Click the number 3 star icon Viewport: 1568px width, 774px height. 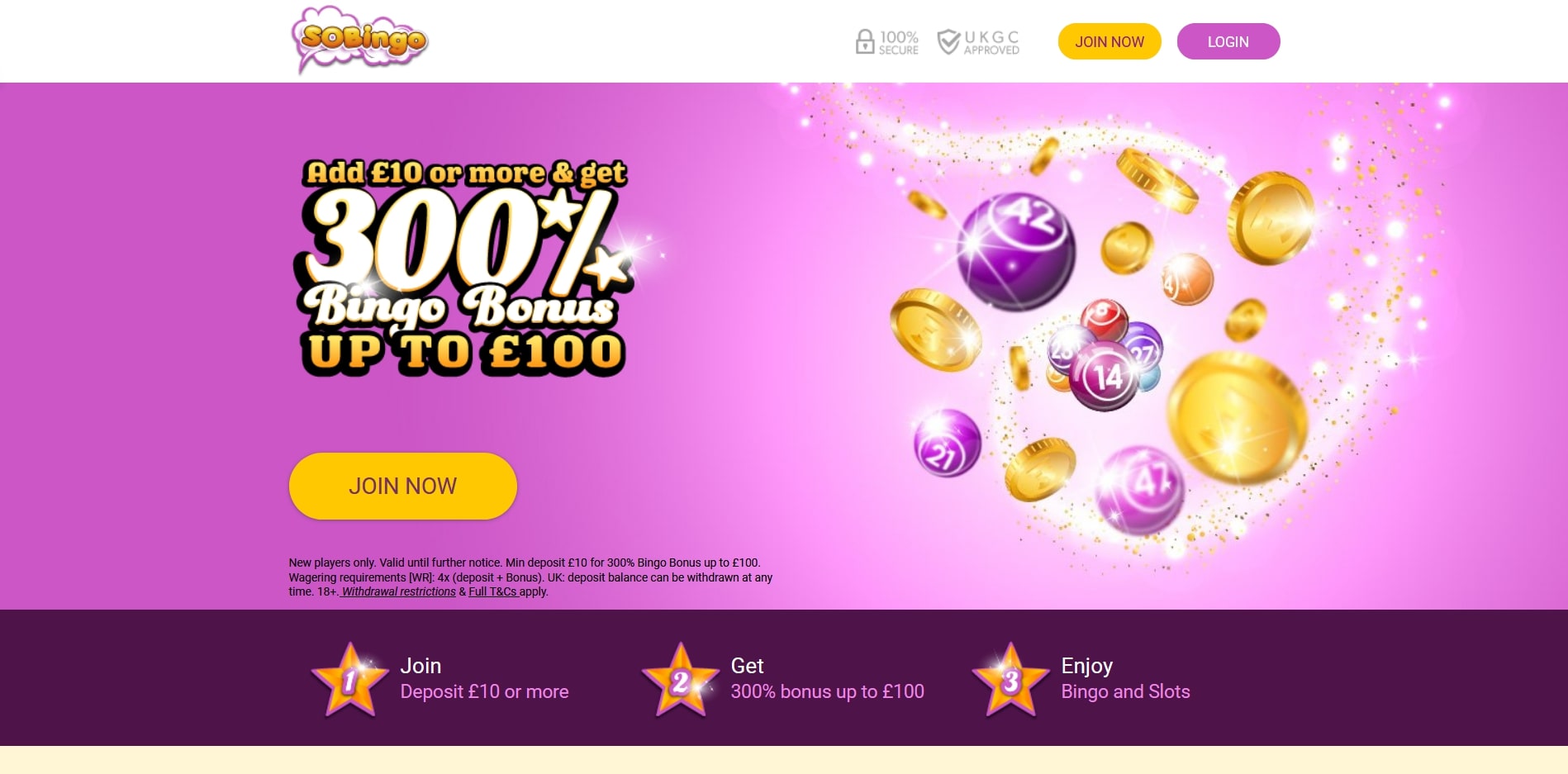(1011, 680)
